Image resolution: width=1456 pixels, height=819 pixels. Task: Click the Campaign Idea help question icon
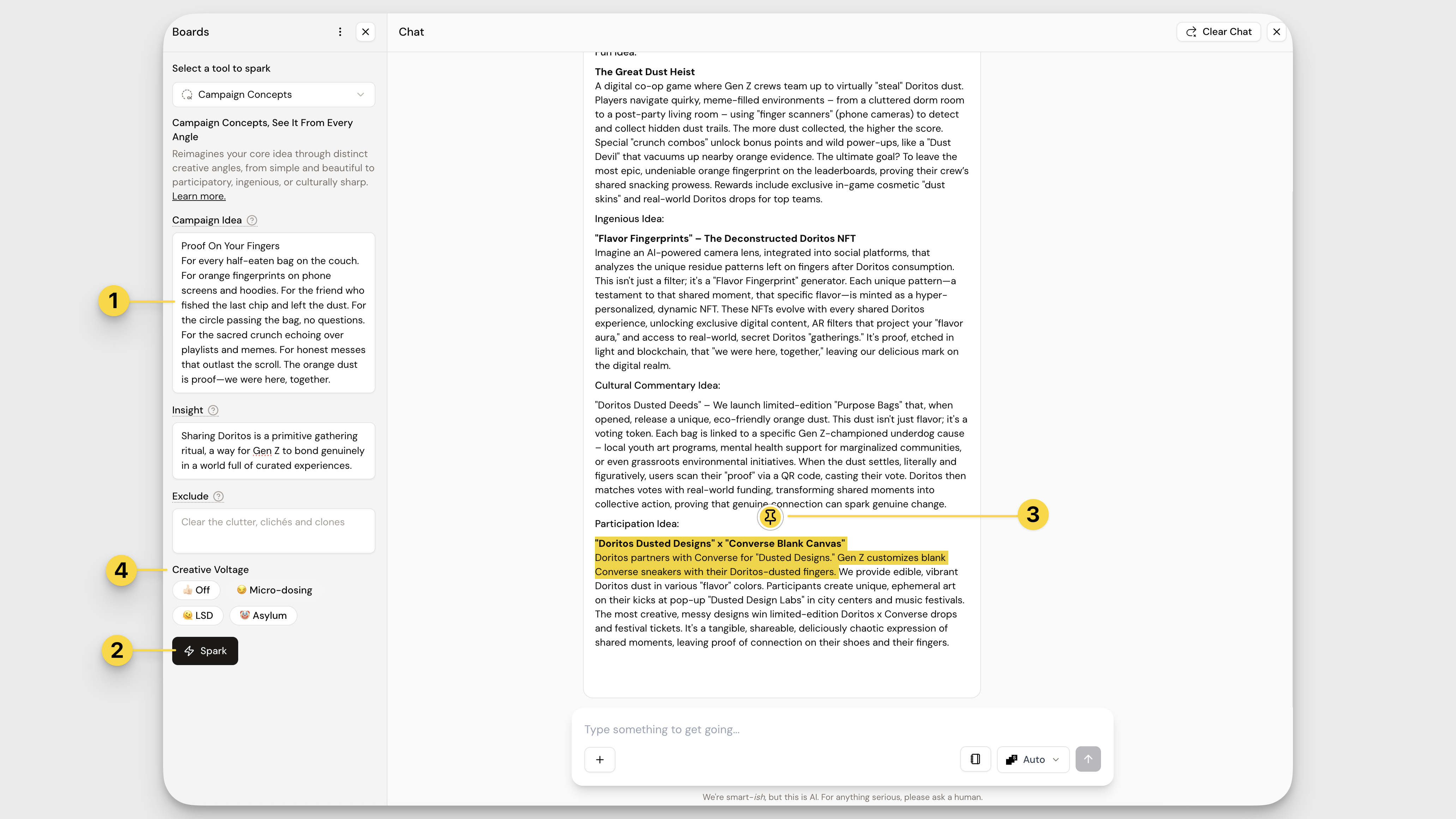[252, 220]
